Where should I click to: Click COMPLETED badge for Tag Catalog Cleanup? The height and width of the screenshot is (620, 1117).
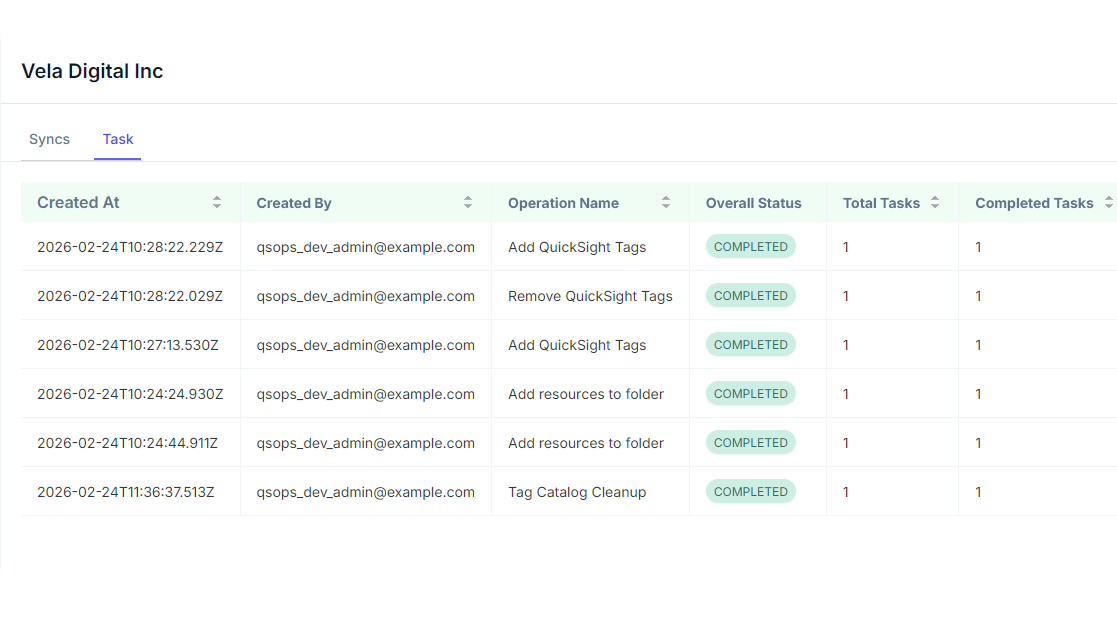[751, 492]
